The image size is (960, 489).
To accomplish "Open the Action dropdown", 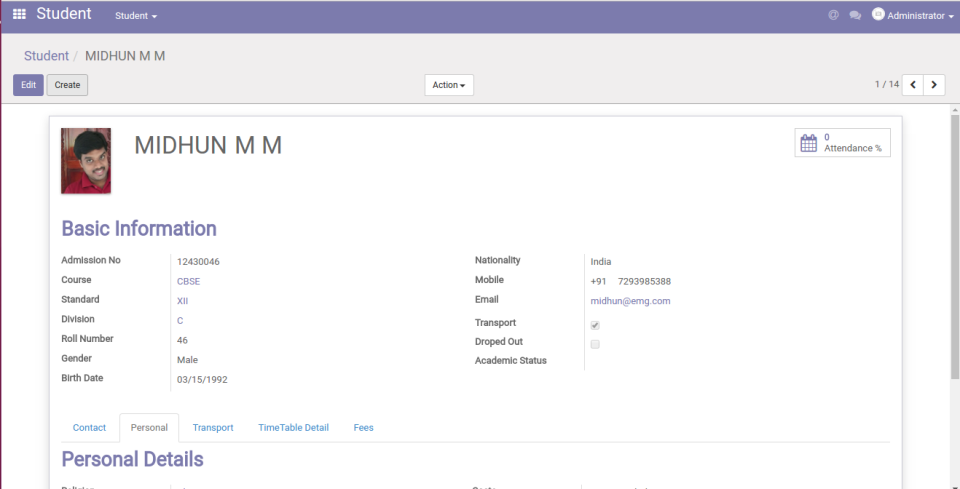I will tap(449, 85).
